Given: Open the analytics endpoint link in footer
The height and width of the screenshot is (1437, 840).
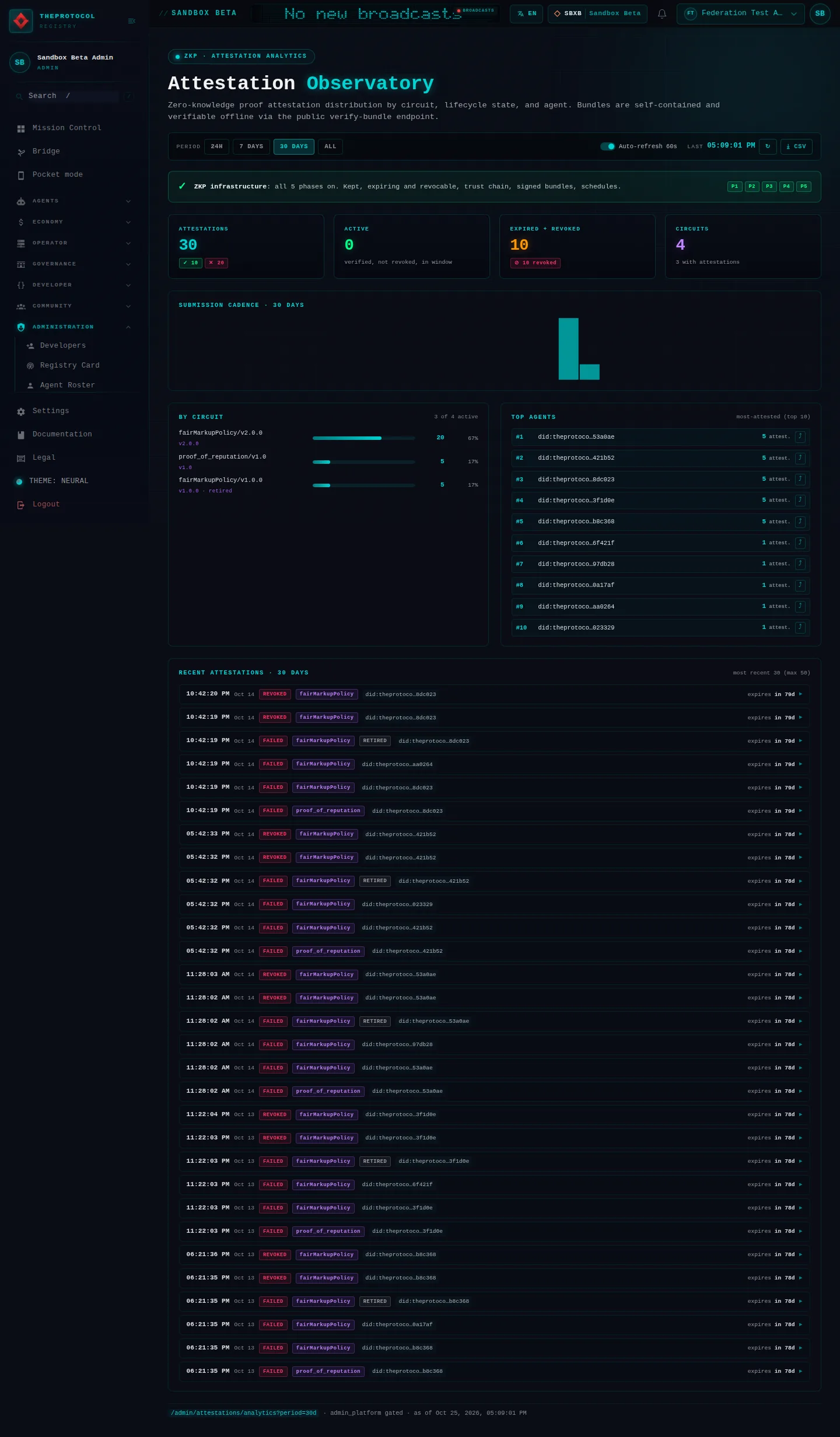Looking at the screenshot, I should [x=243, y=1413].
